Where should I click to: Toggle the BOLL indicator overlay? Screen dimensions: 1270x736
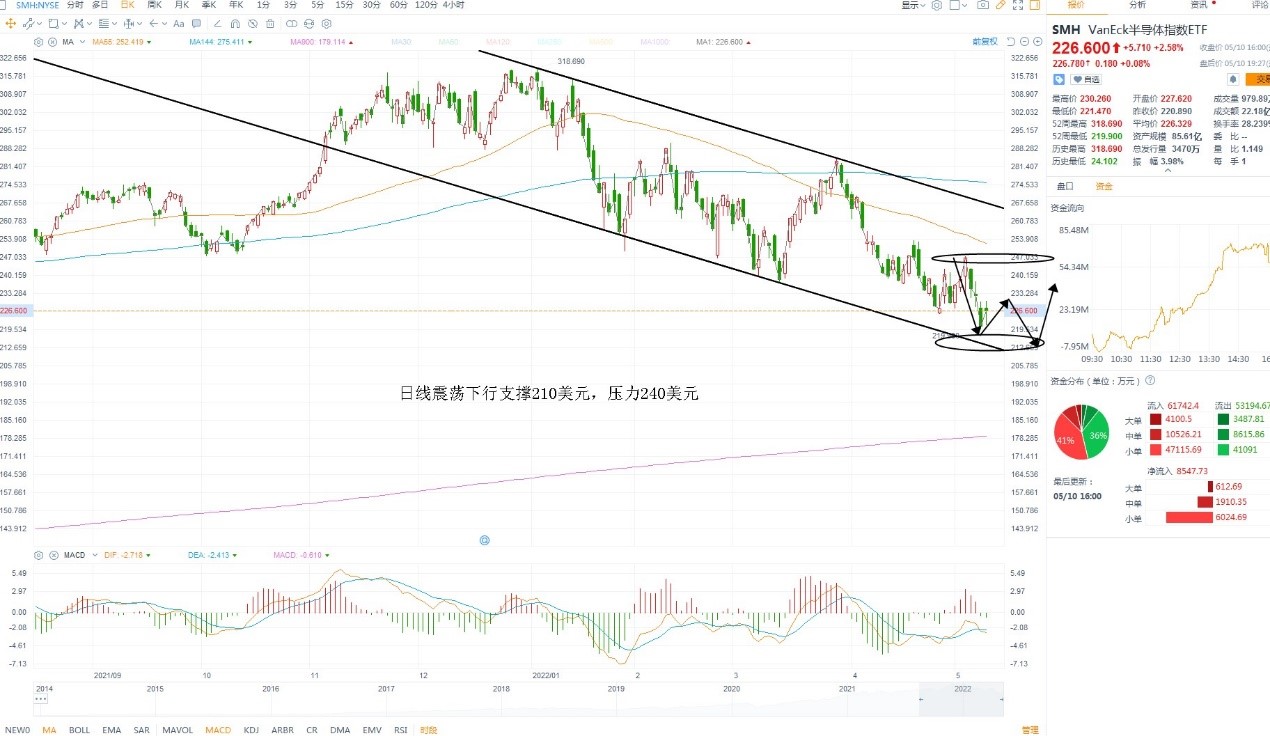[79, 730]
